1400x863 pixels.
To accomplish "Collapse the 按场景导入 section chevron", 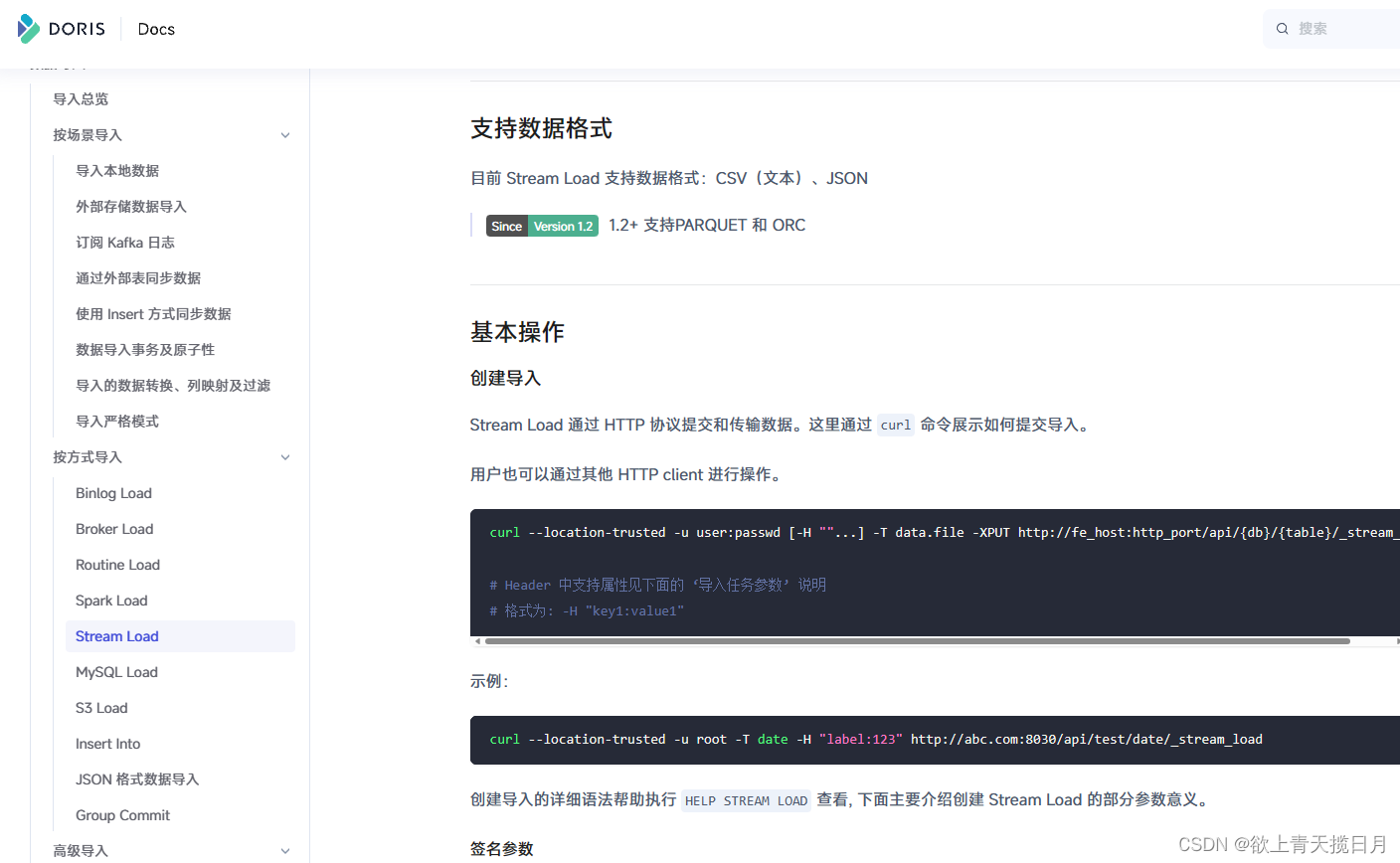I will 285,135.
